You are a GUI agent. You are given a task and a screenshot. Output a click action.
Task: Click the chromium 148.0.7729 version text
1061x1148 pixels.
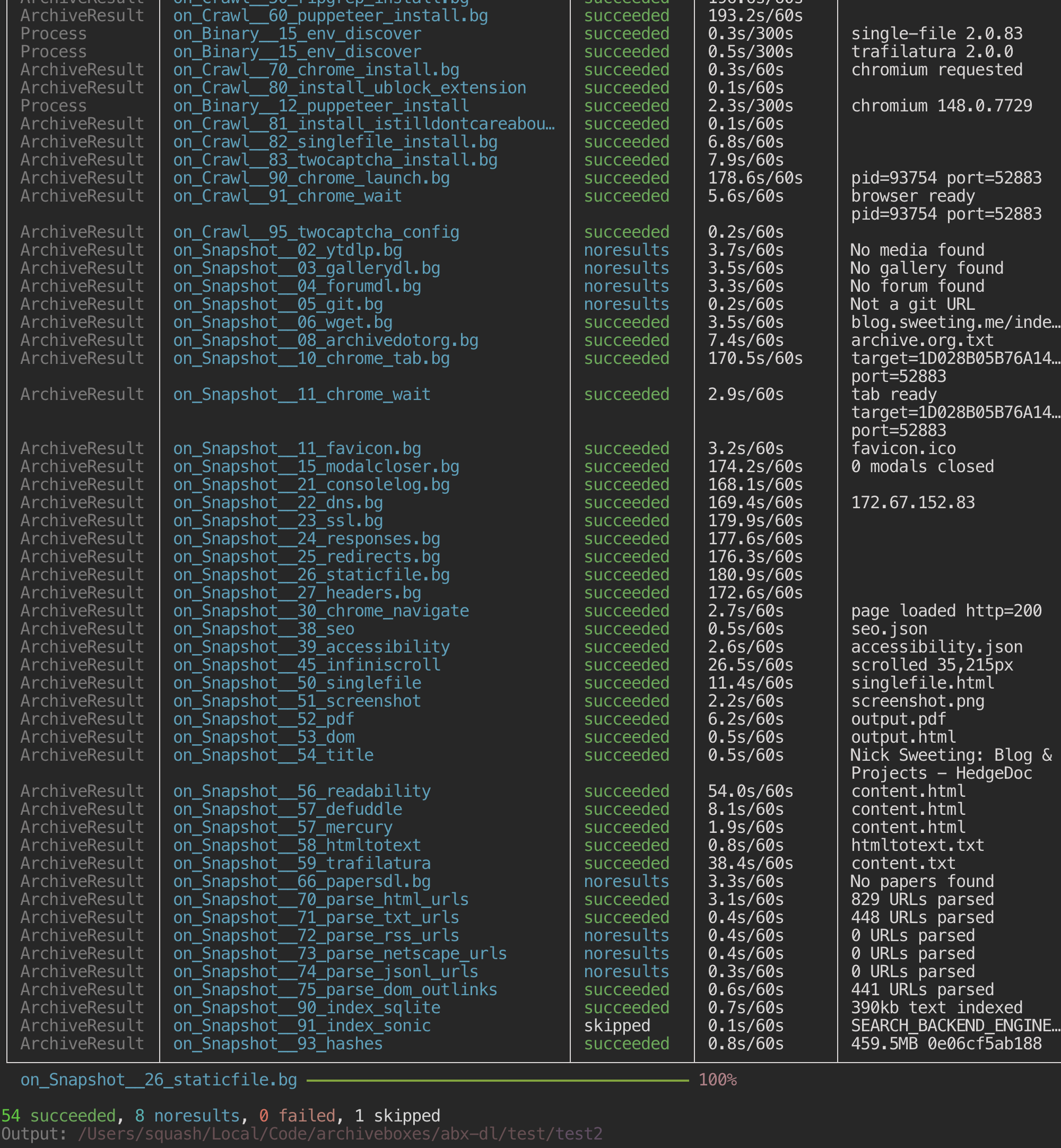pos(941,106)
